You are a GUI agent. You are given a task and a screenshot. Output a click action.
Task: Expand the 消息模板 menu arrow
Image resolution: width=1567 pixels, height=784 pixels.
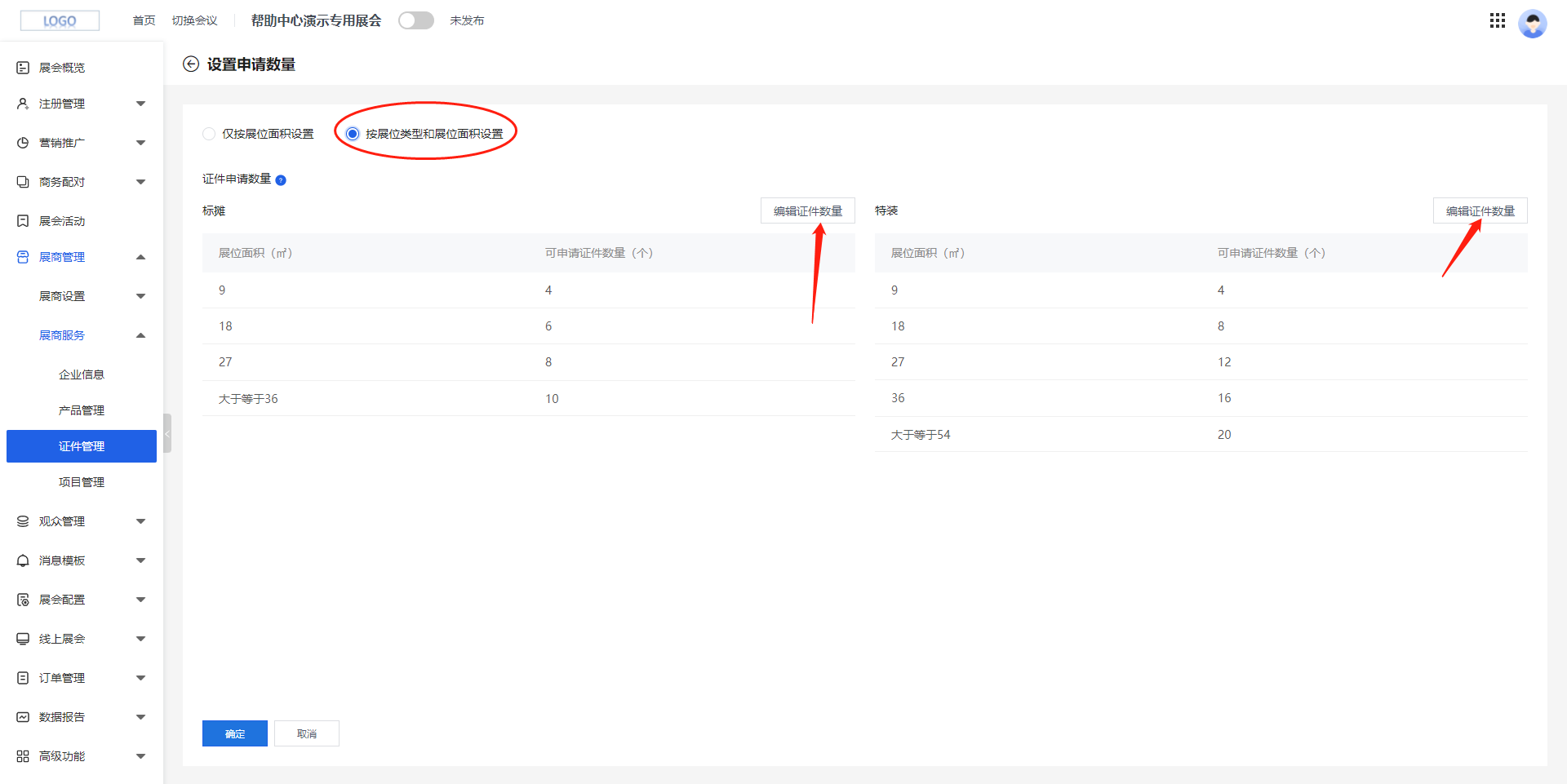140,560
